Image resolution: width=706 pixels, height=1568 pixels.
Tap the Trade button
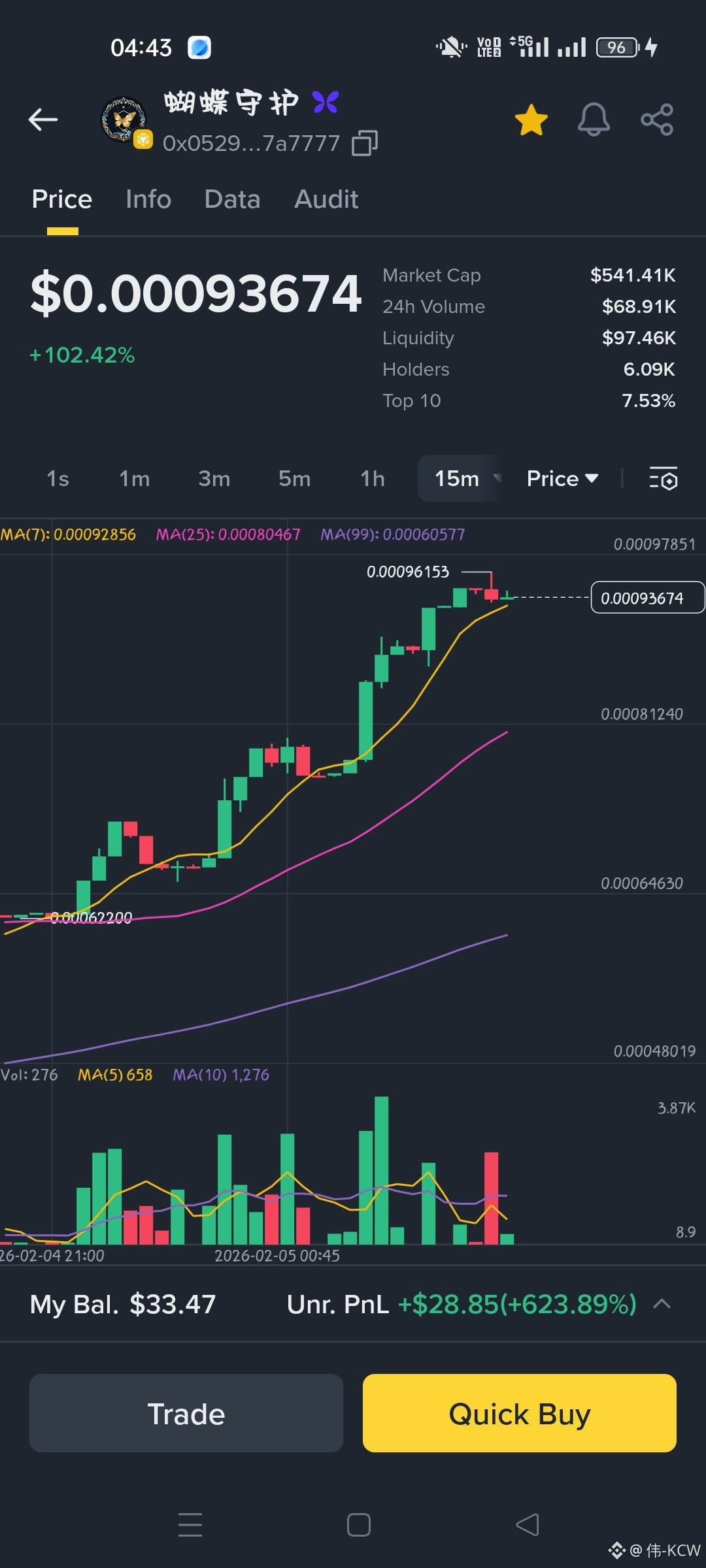(x=186, y=1413)
